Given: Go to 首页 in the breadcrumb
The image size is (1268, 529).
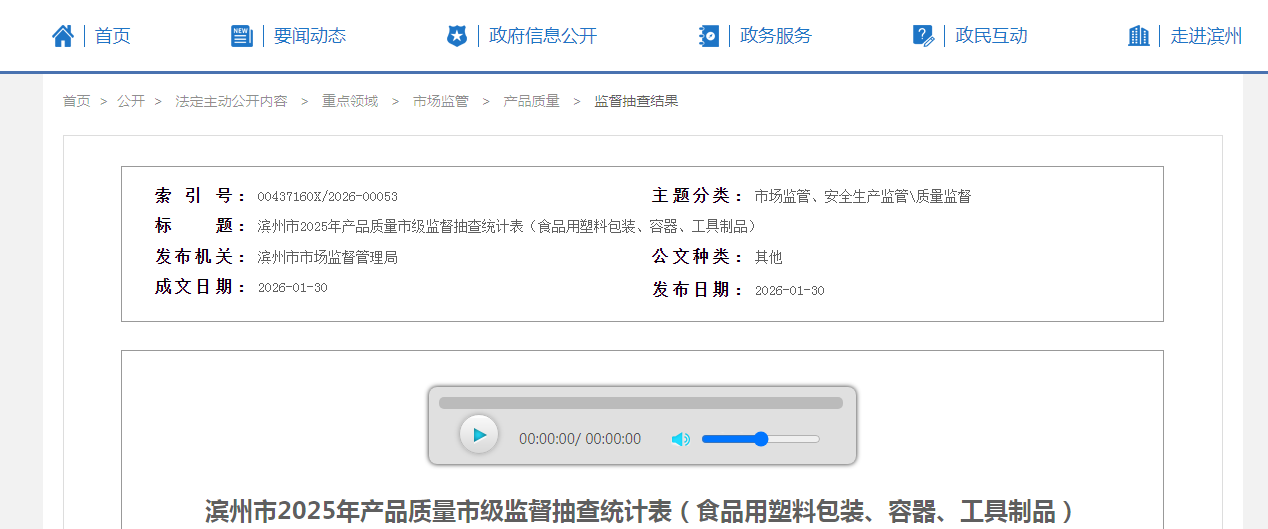Looking at the screenshot, I should (76, 101).
